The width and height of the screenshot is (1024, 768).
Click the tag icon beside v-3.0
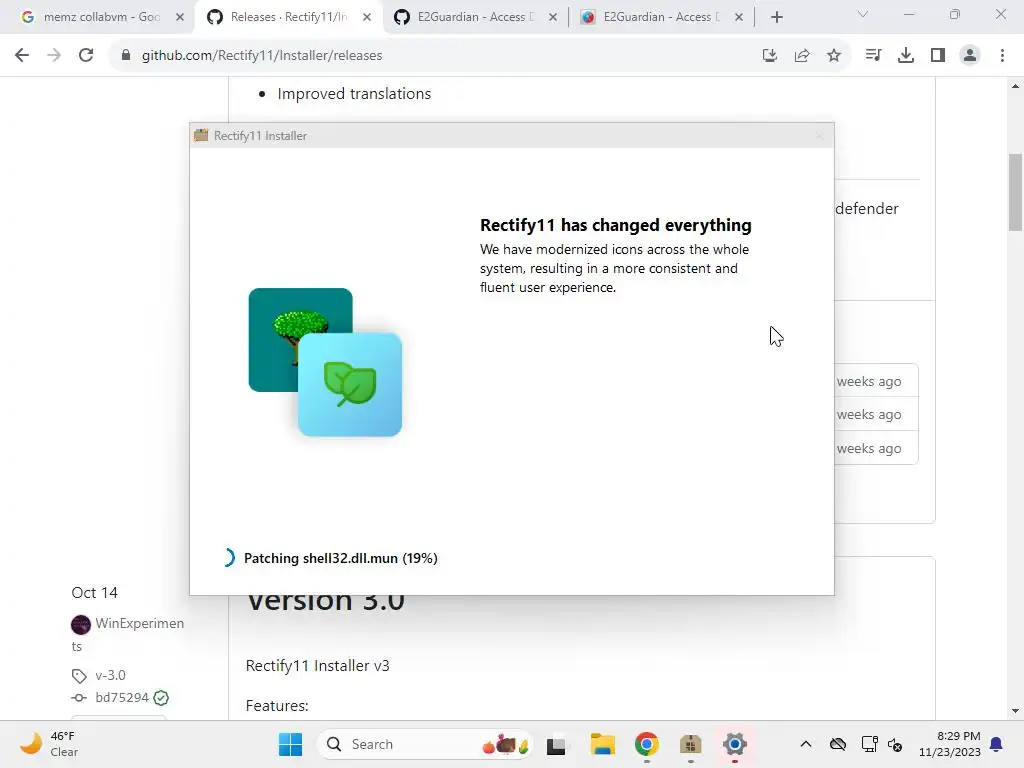(x=79, y=676)
